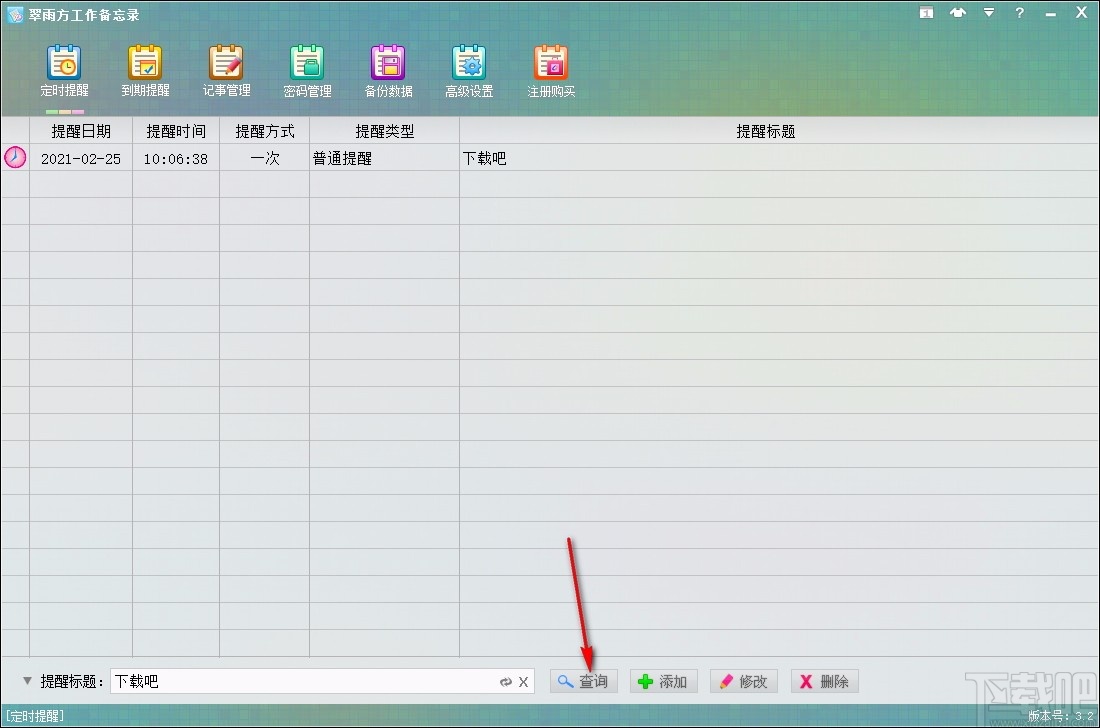Sort by the 提醒标题 column header
This screenshot has width=1100, height=728.
[779, 131]
